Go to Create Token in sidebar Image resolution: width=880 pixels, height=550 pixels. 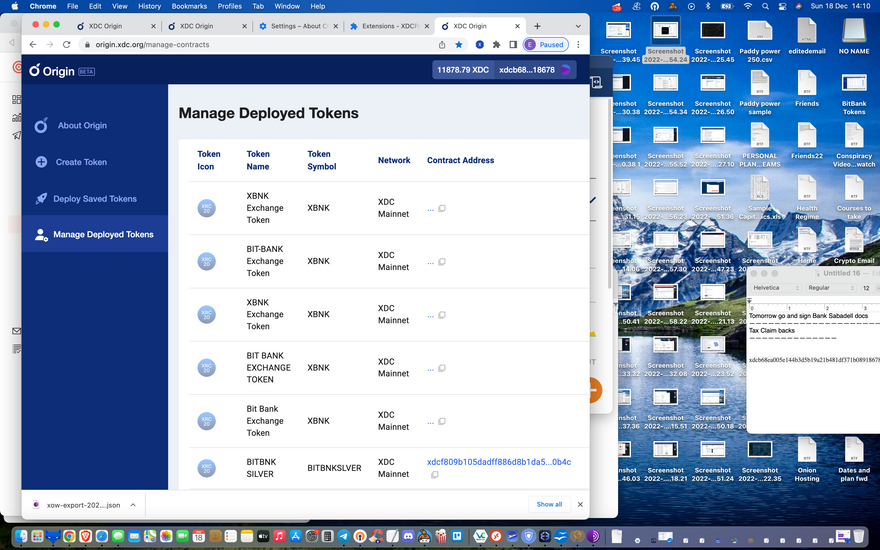[x=81, y=162]
